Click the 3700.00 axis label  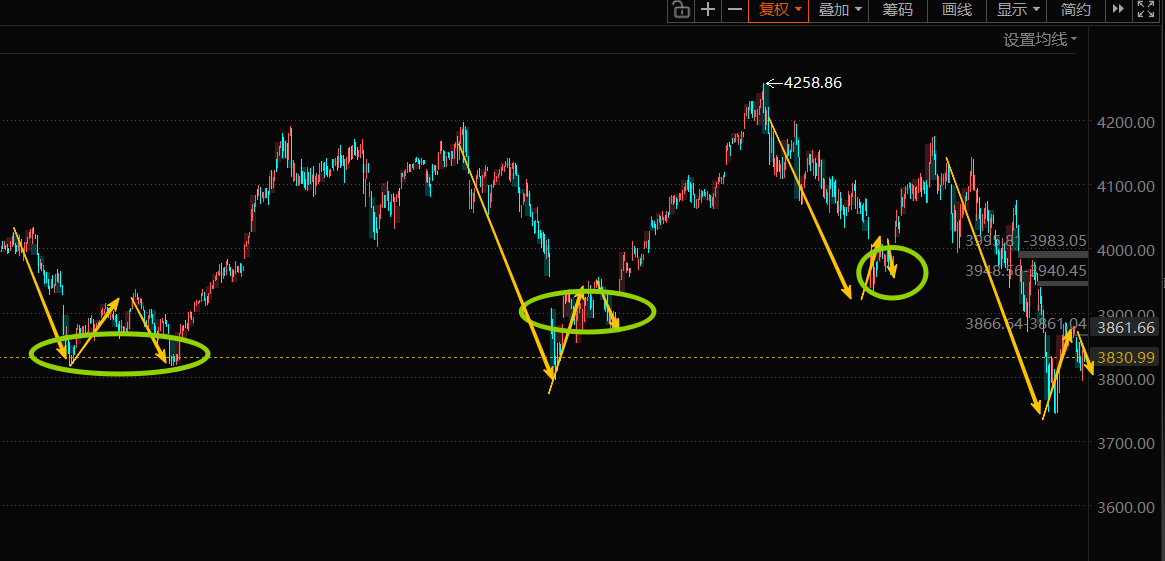(x=1124, y=444)
